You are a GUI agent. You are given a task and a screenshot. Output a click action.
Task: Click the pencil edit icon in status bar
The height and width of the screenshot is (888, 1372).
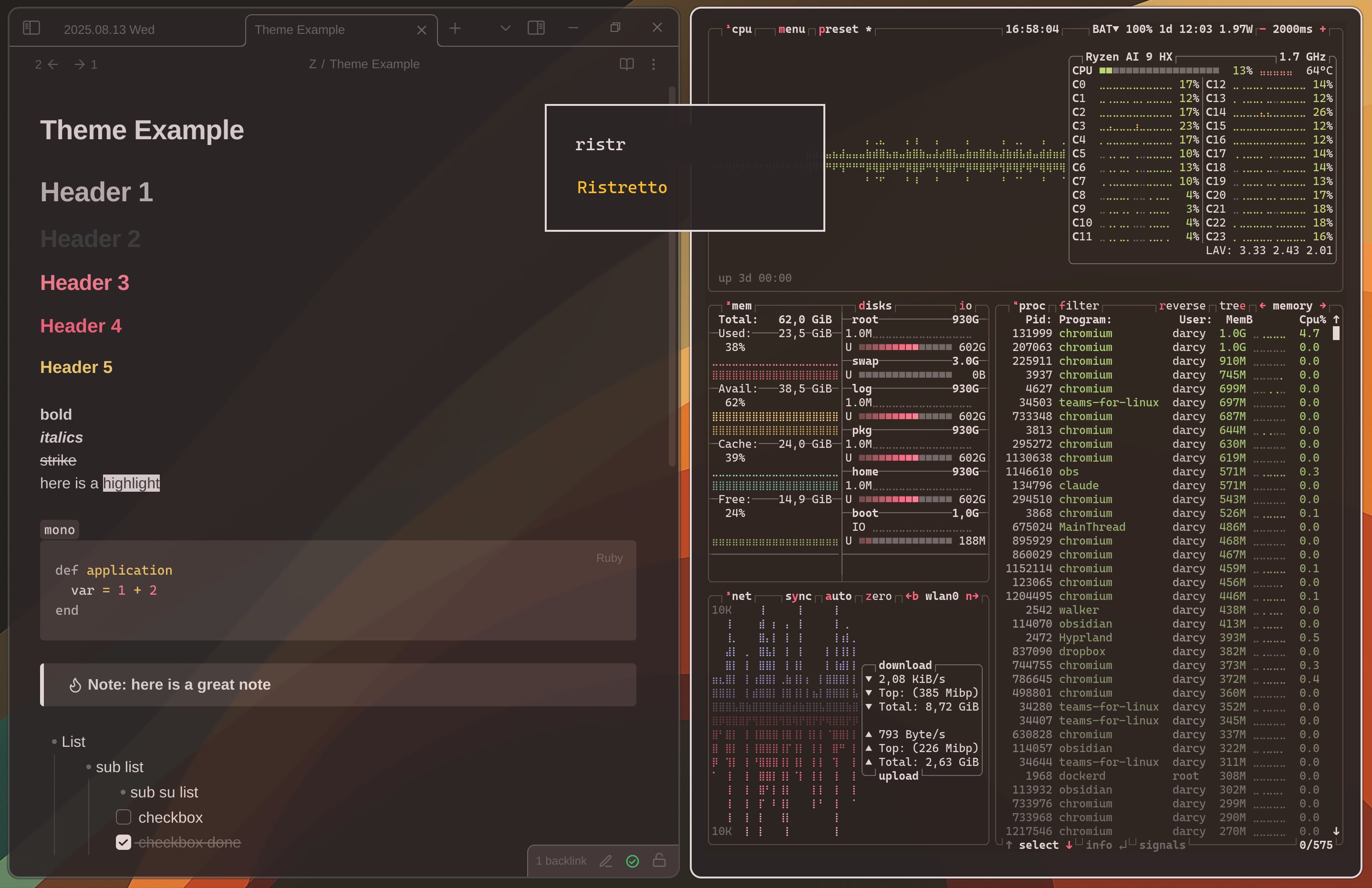pyautogui.click(x=605, y=860)
